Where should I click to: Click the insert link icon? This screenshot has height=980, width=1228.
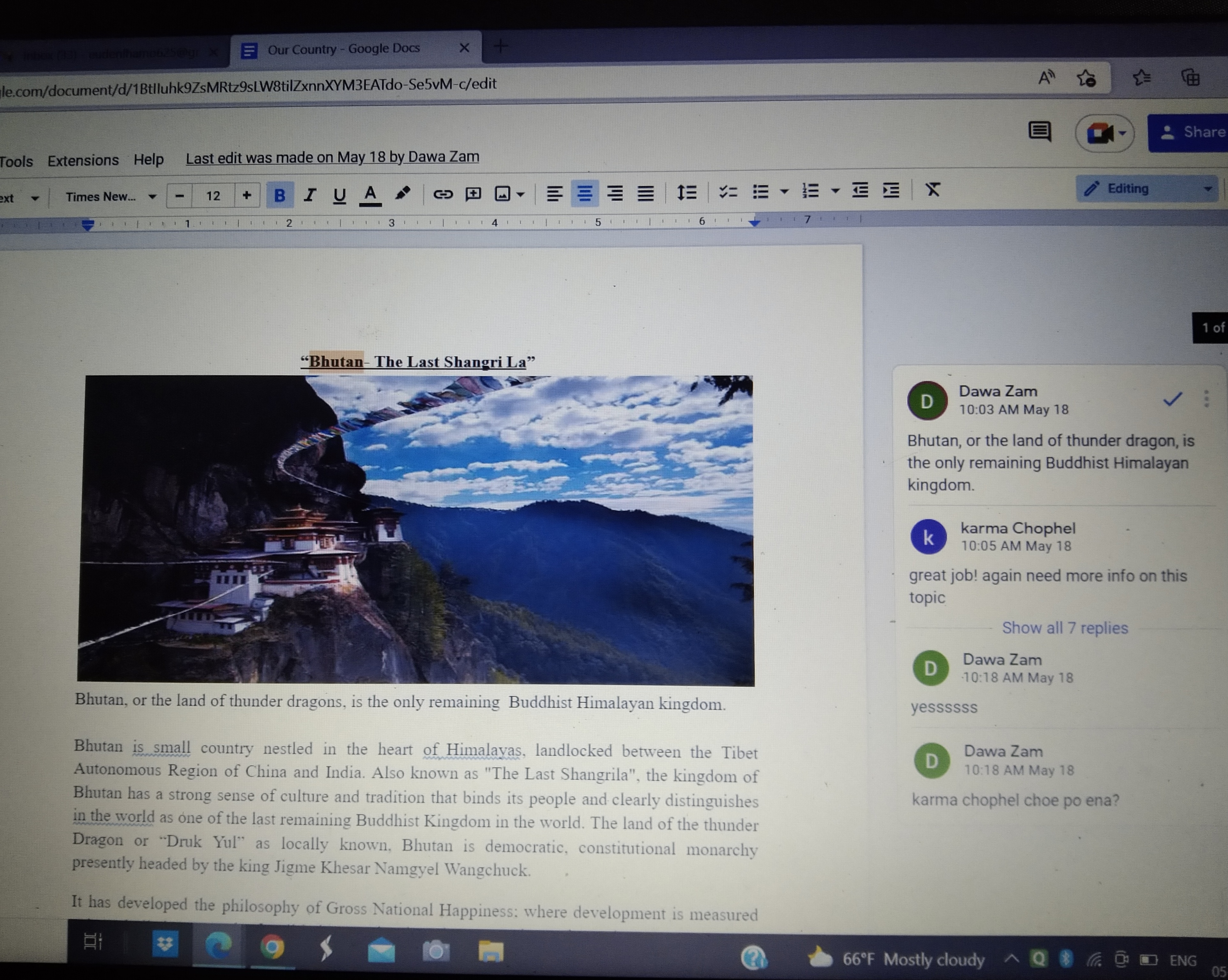coord(443,195)
